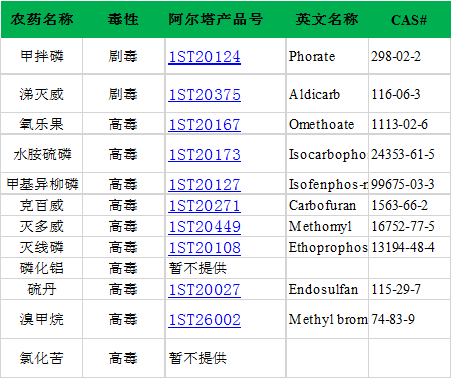
Task: Select the Aldicarb cell
Action: pyautogui.click(x=327, y=94)
